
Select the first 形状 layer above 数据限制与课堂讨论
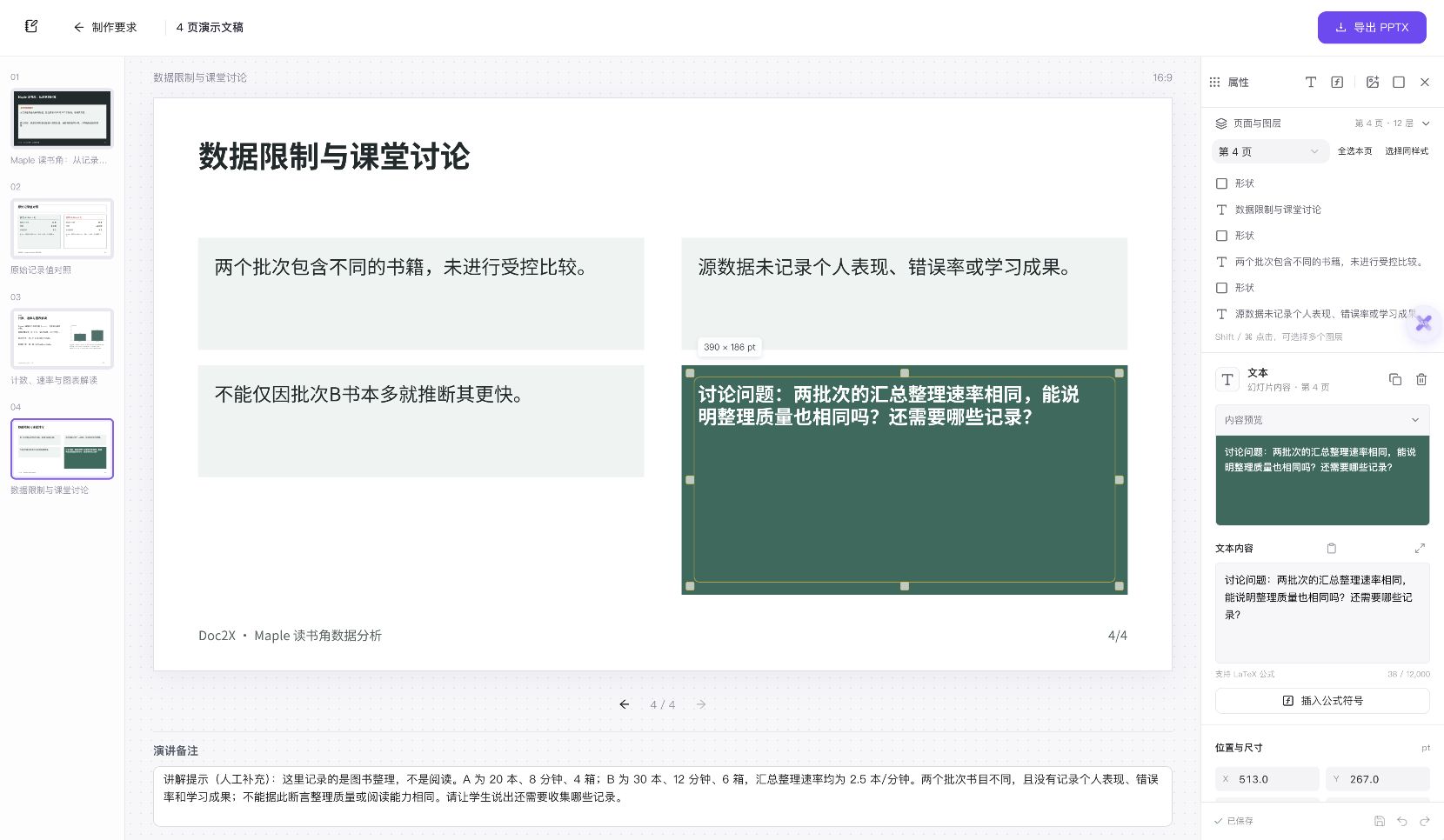[x=1322, y=183]
